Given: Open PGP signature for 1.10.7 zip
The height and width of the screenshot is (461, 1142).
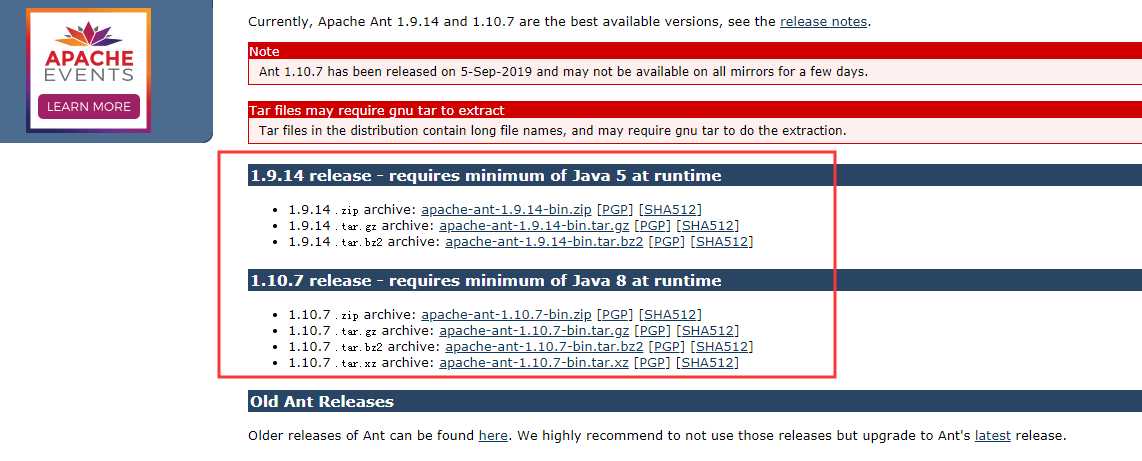Looking at the screenshot, I should click(x=615, y=315).
